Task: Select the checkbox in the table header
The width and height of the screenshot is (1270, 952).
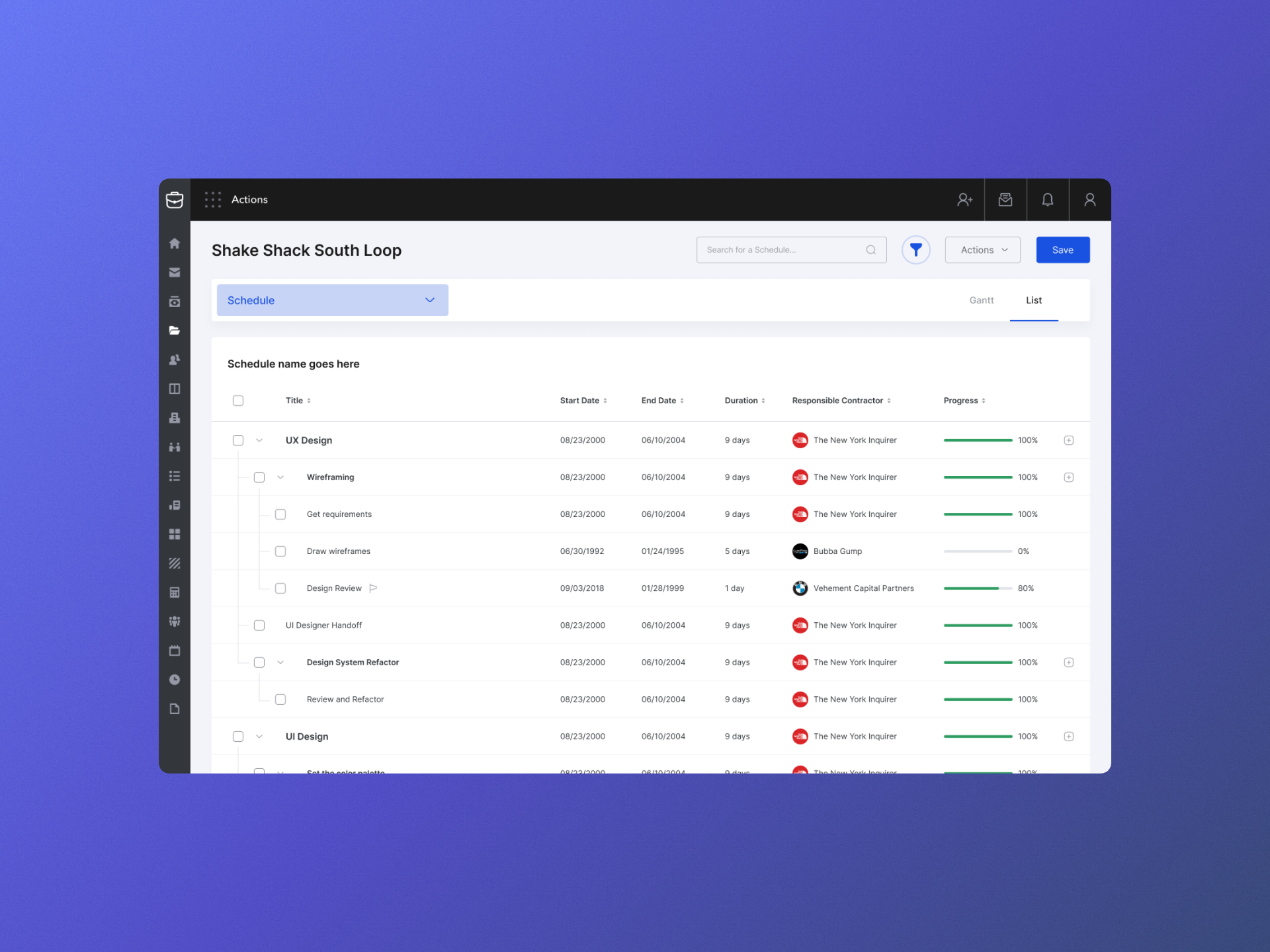Action: coord(238,400)
